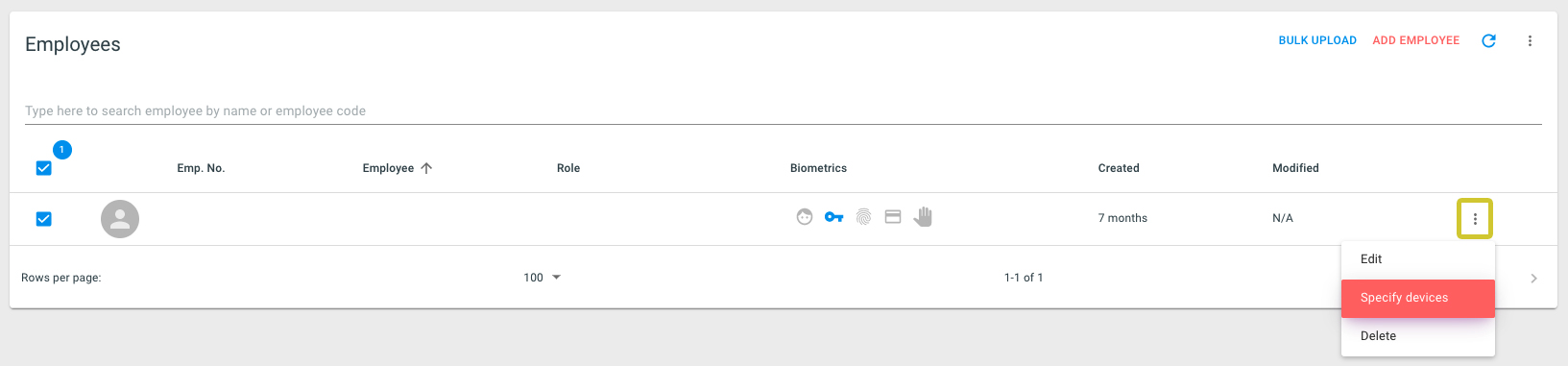This screenshot has height=366, width=1568.
Task: Focus the employee search field
Action: (783, 111)
